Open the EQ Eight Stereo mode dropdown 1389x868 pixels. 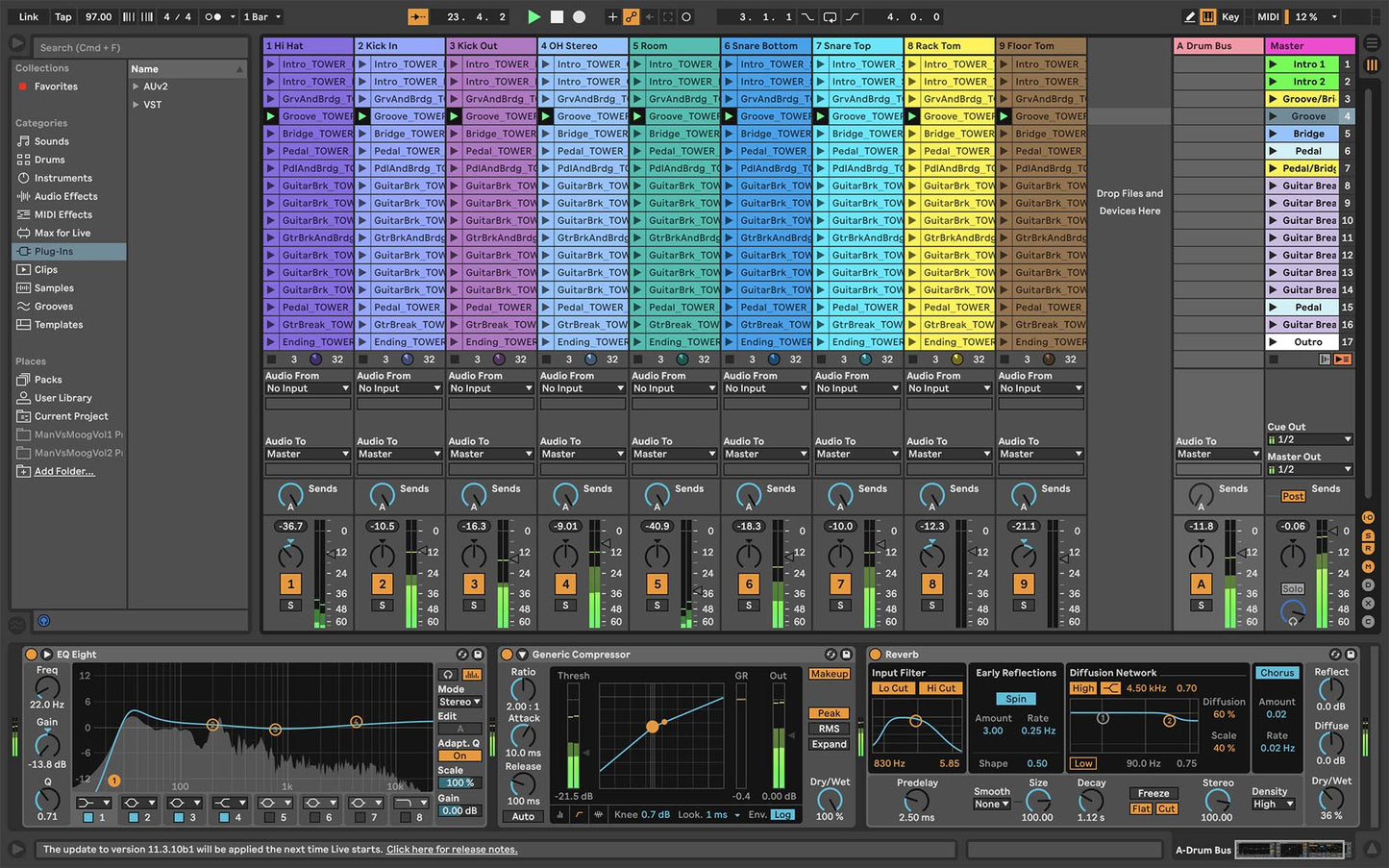(x=459, y=703)
